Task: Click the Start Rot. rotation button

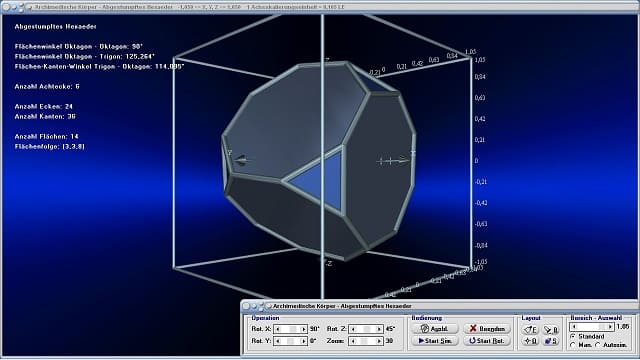Action: pos(487,340)
